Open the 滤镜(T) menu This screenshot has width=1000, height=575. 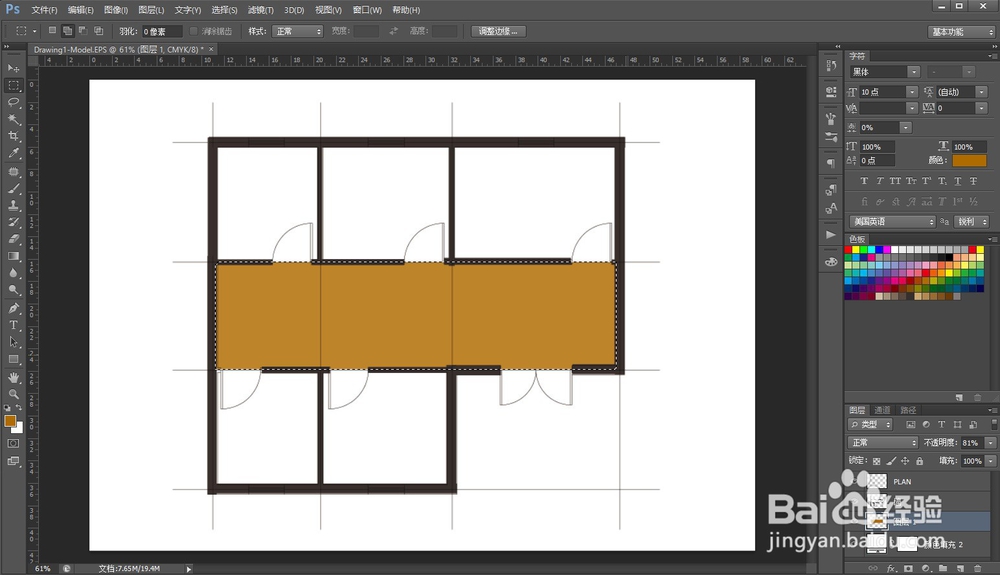[x=261, y=10]
